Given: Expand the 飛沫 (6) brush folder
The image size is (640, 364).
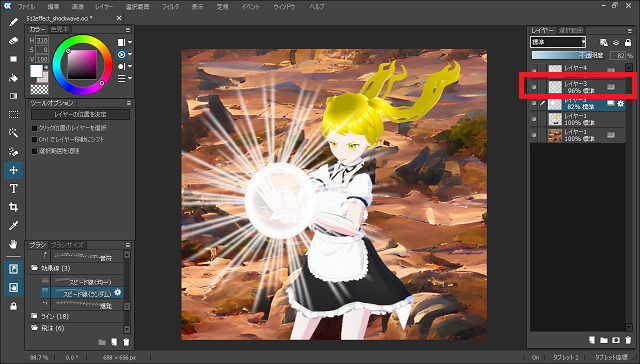Looking at the screenshot, I should coord(34,328).
